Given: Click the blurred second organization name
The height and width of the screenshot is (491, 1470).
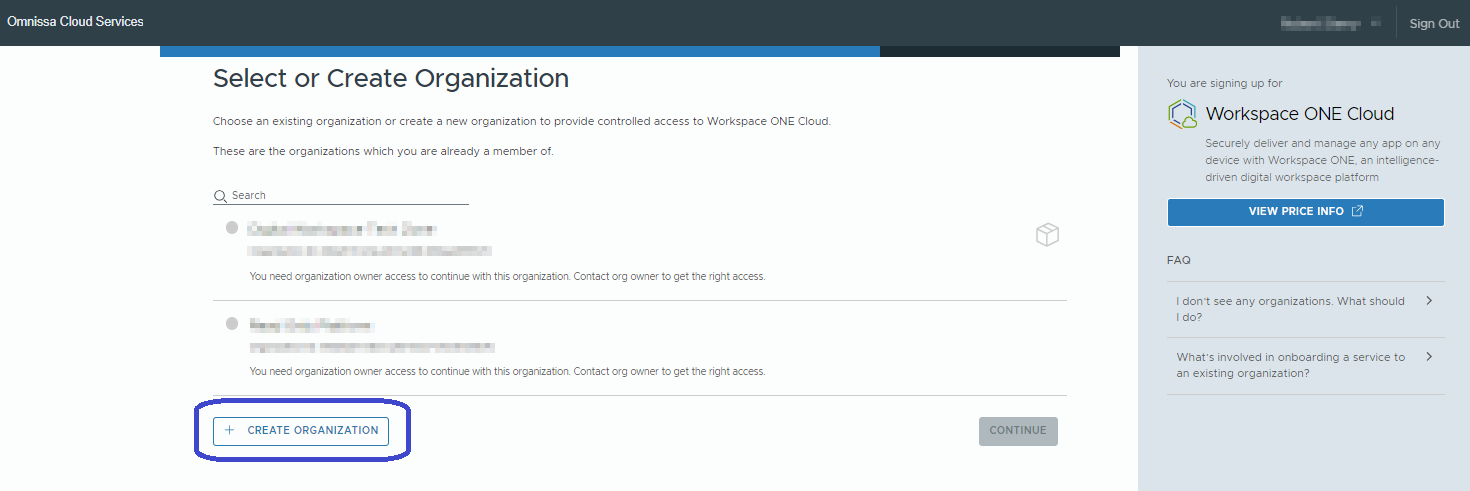Looking at the screenshot, I should tap(310, 326).
